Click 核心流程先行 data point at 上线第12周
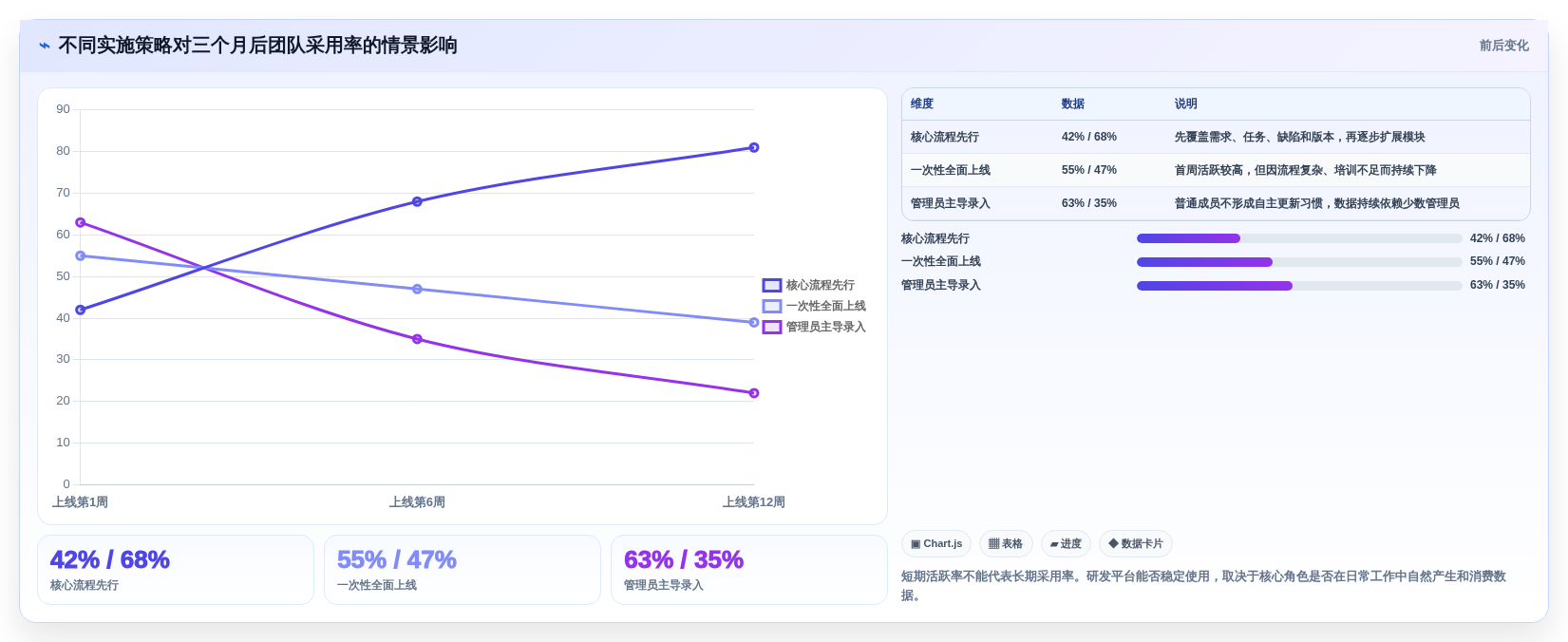Image resolution: width=1568 pixels, height=642 pixels. tap(754, 147)
